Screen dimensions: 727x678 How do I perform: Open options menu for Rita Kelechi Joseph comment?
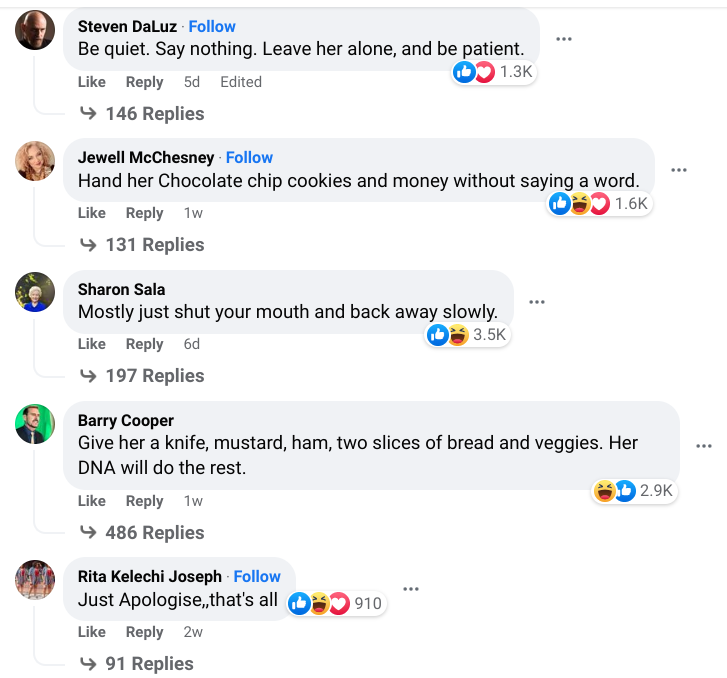pos(410,588)
